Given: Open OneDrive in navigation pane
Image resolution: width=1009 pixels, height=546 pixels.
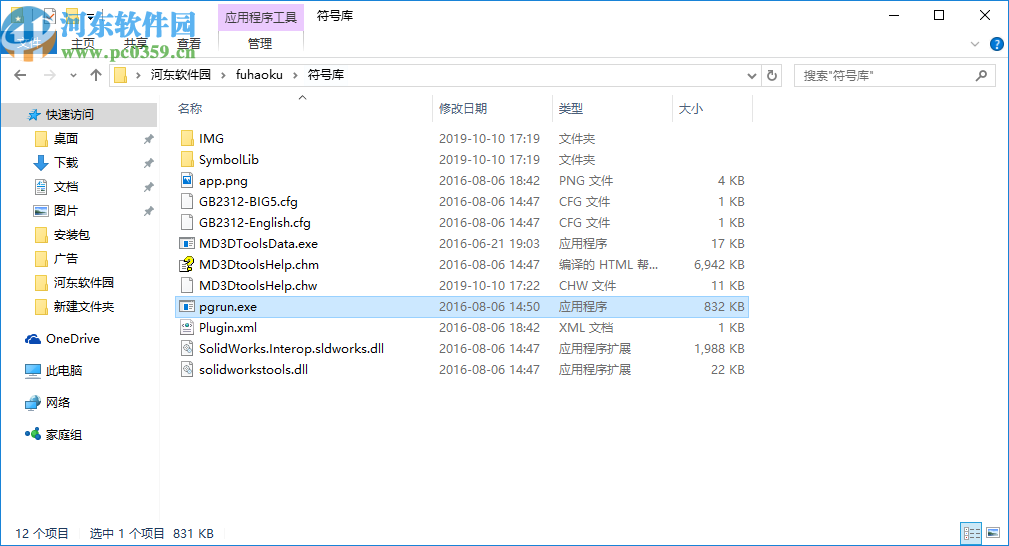Looking at the screenshot, I should [62, 339].
